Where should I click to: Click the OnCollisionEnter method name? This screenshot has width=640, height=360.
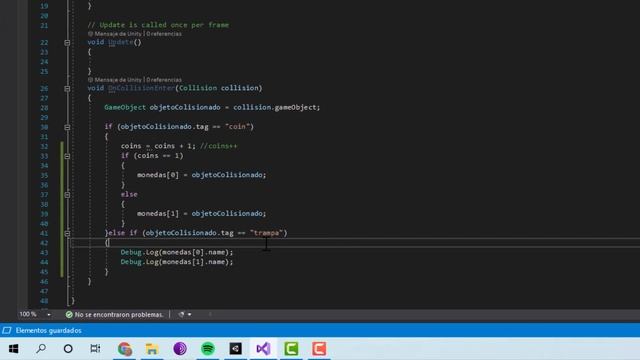141,88
